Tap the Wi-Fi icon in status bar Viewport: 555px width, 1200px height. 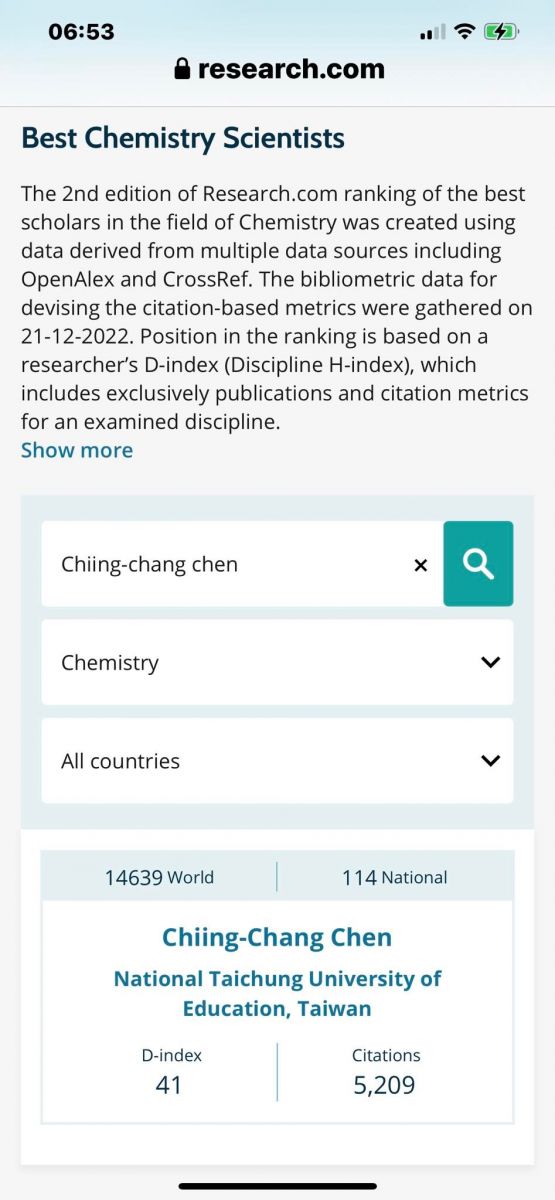463,32
